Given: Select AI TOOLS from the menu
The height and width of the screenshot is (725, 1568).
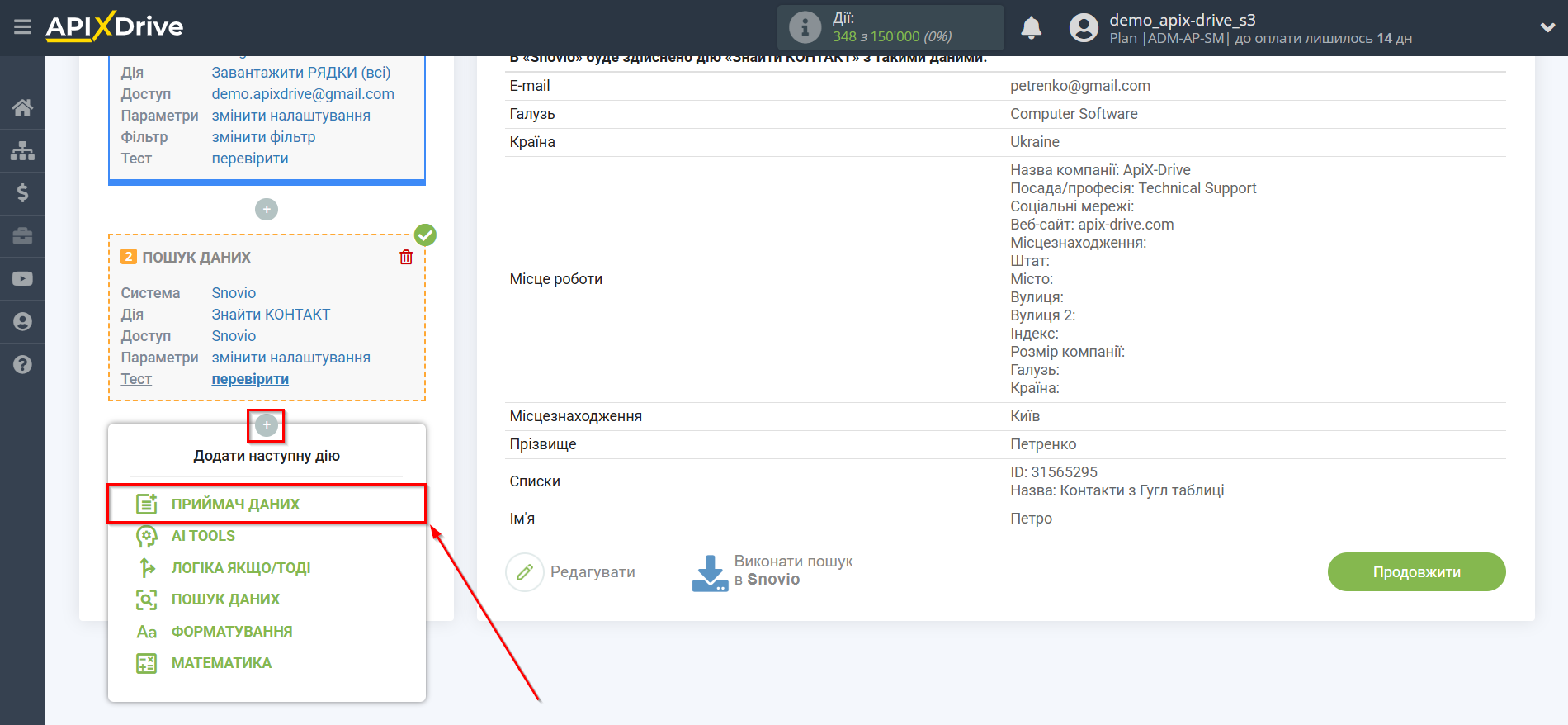Looking at the screenshot, I should pos(203,536).
